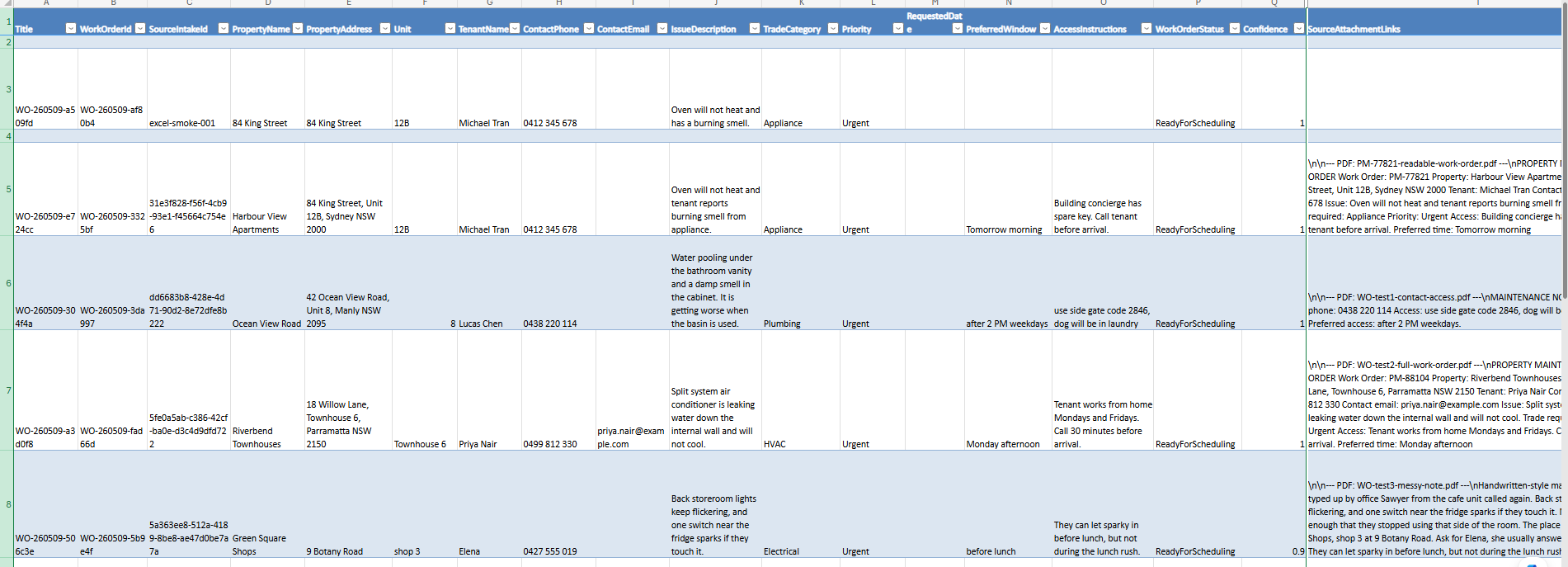Select the 0.9 confidence value cell
The width and height of the screenshot is (1568, 567).
(x=1274, y=504)
